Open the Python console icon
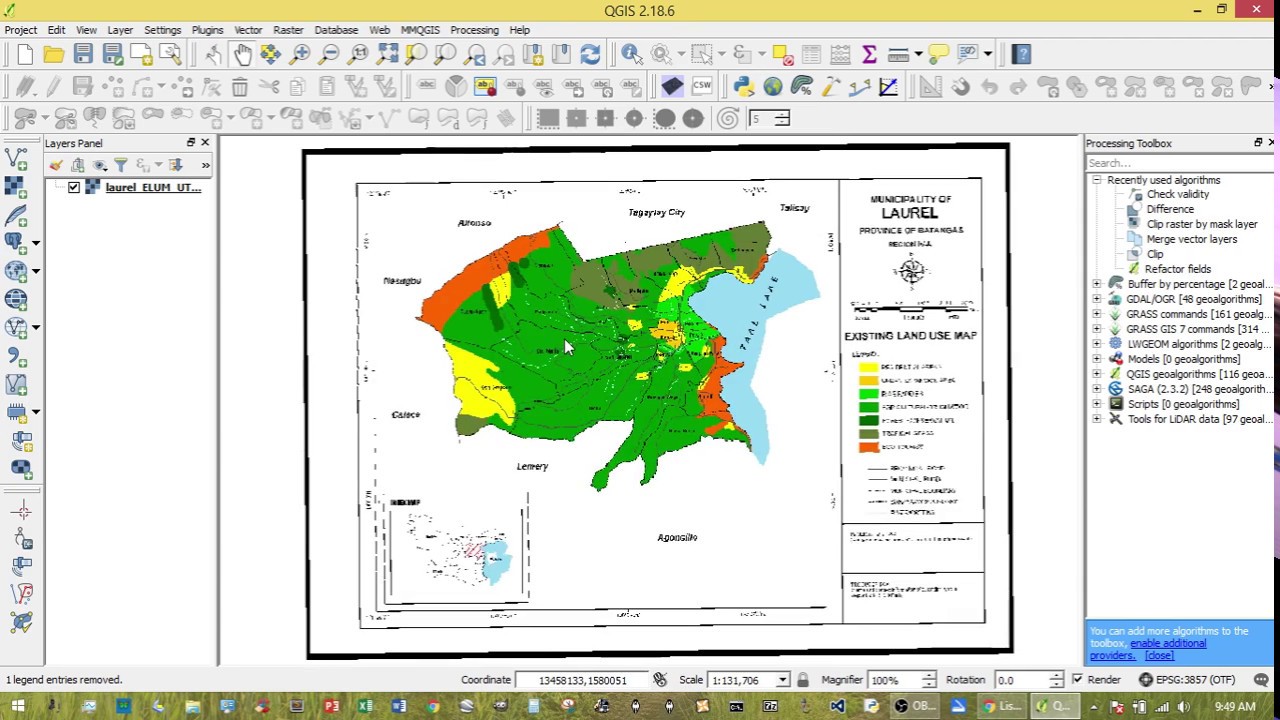Screen dimensions: 1280x720 [743, 87]
